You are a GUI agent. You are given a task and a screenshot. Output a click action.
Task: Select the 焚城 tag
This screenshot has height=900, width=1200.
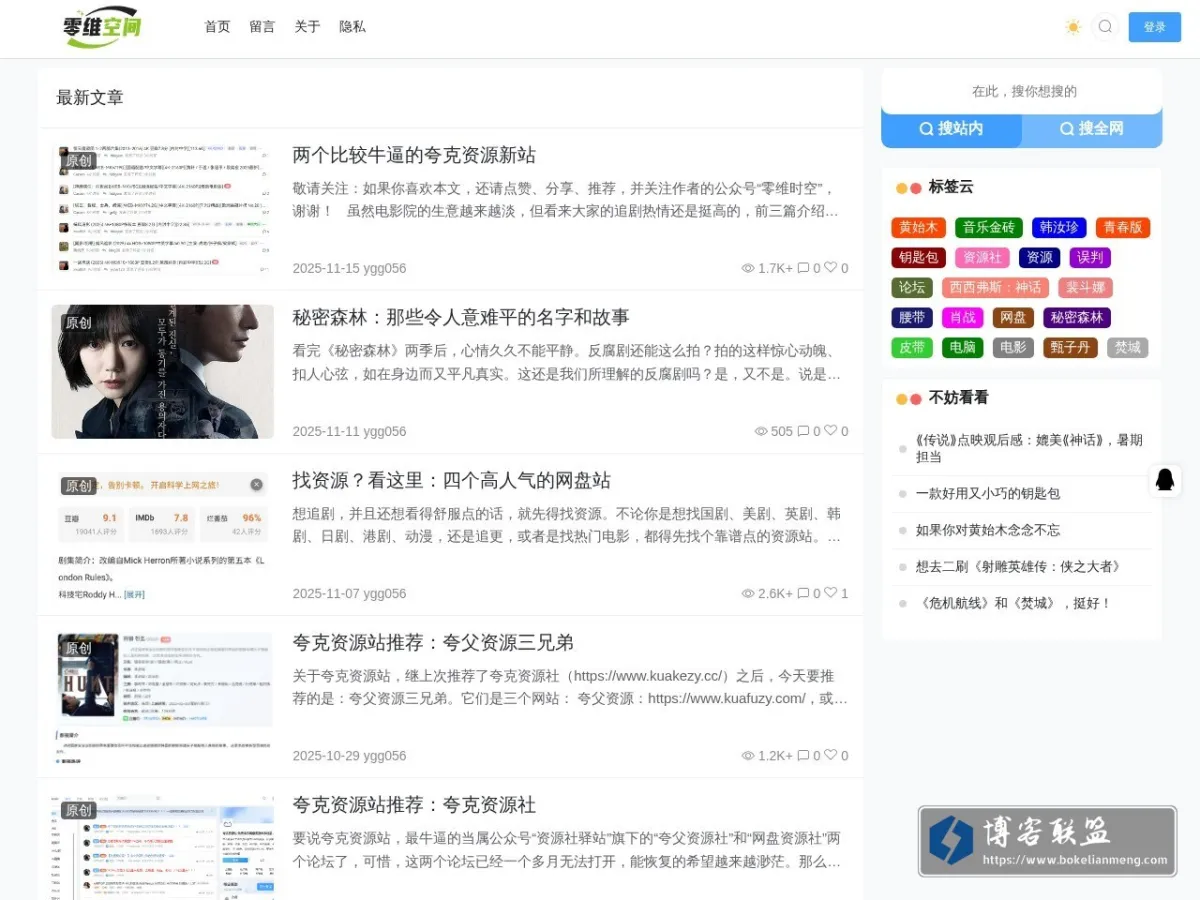click(x=1127, y=347)
